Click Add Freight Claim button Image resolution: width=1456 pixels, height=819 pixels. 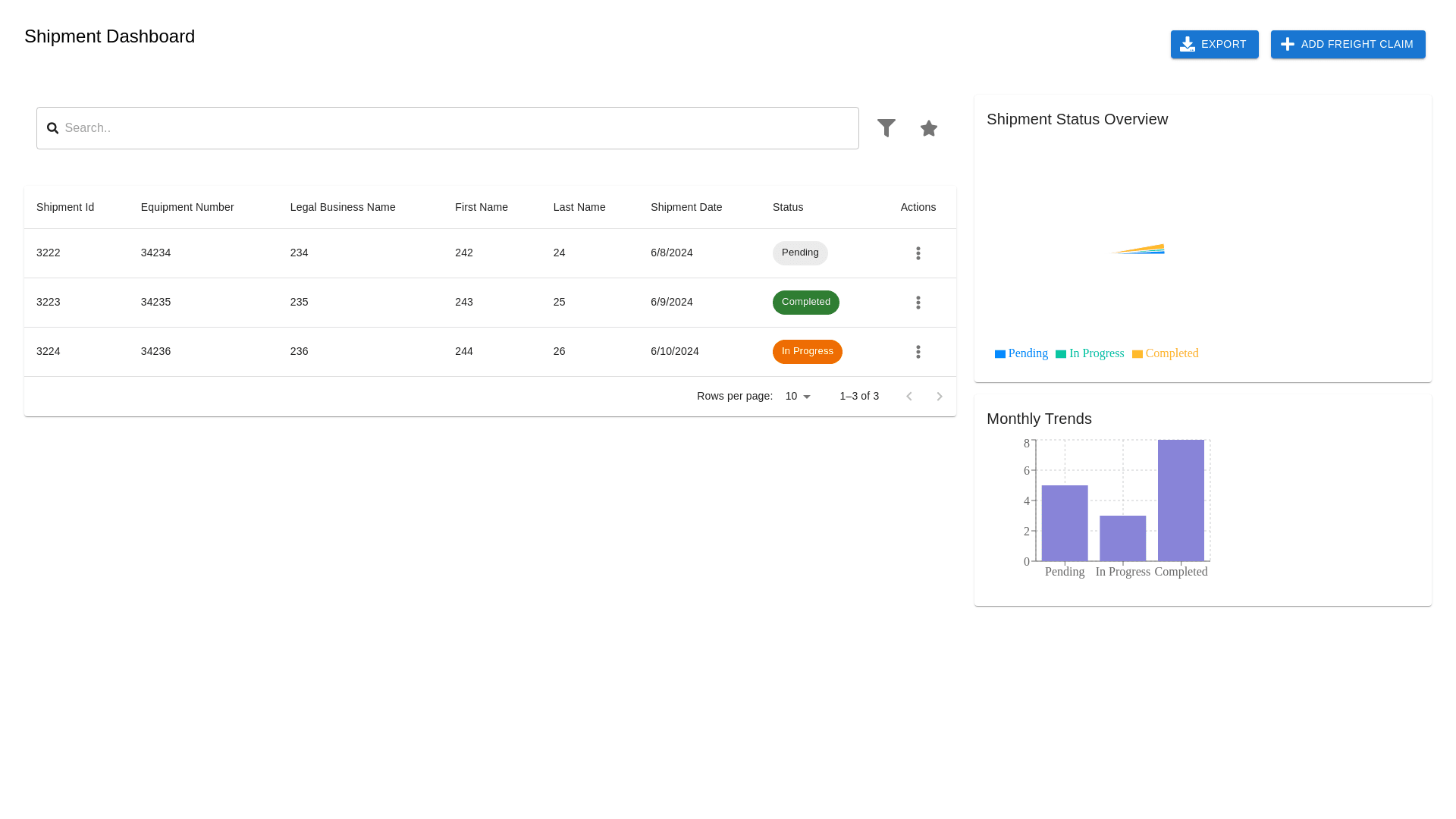[1348, 45]
